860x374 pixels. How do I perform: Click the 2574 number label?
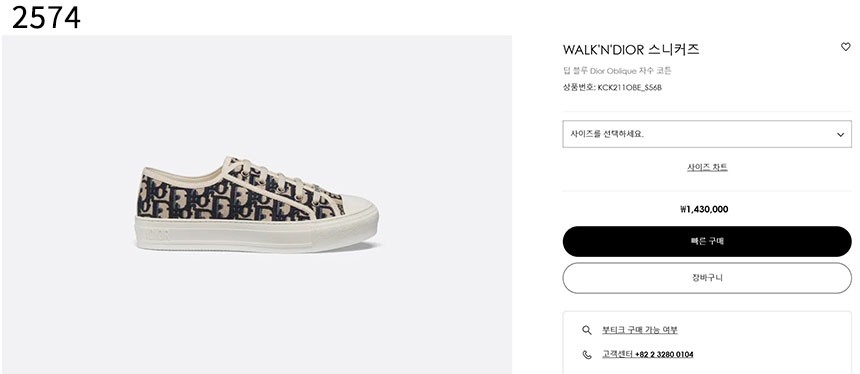pyautogui.click(x=46, y=18)
